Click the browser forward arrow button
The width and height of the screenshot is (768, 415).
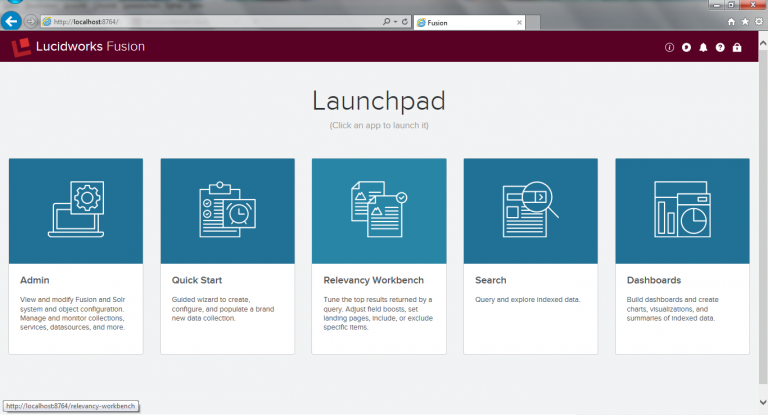31,21
